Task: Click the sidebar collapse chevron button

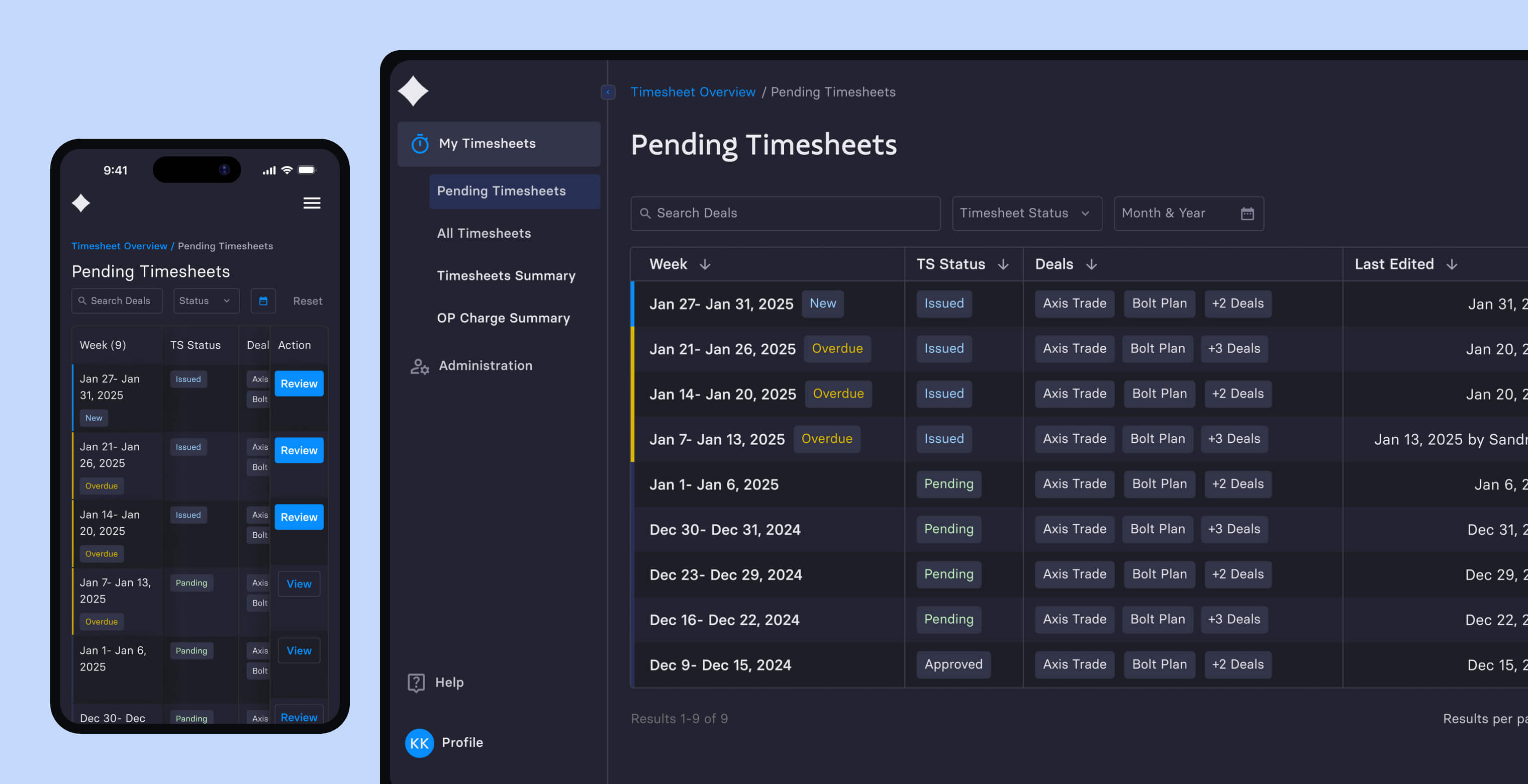Action: [x=607, y=92]
